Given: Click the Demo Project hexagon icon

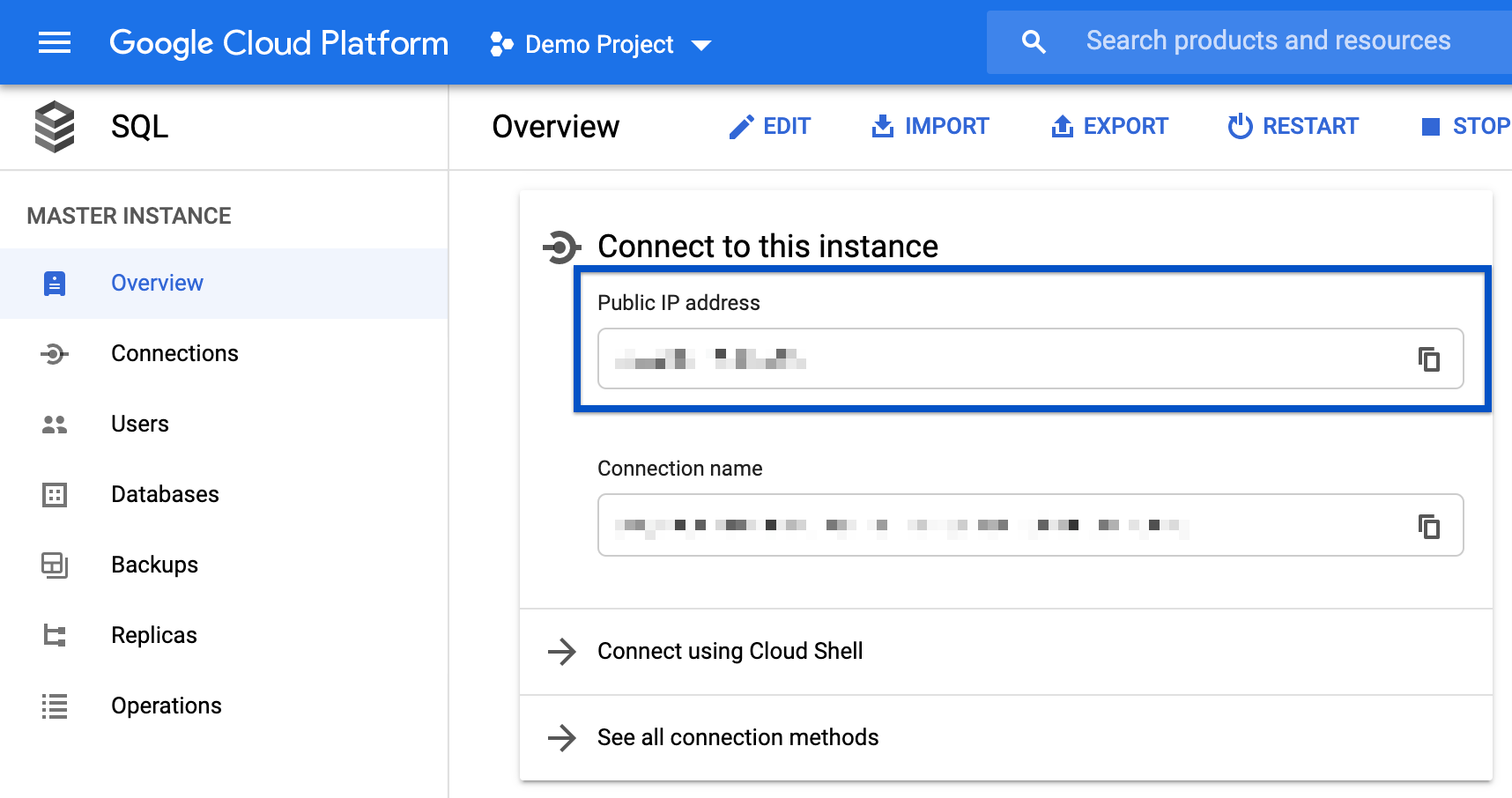Looking at the screenshot, I should (x=501, y=44).
